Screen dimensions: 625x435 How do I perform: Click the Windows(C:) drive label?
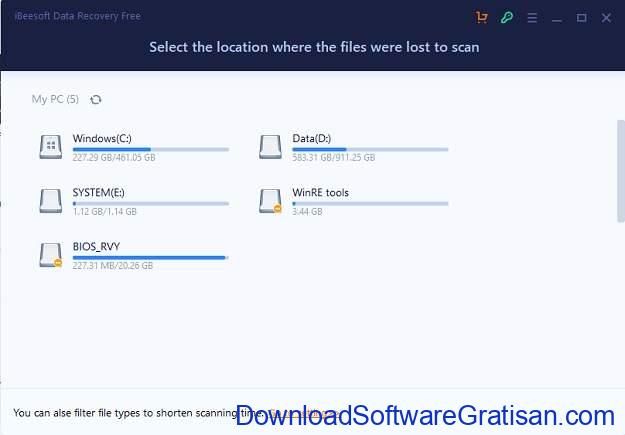point(102,138)
